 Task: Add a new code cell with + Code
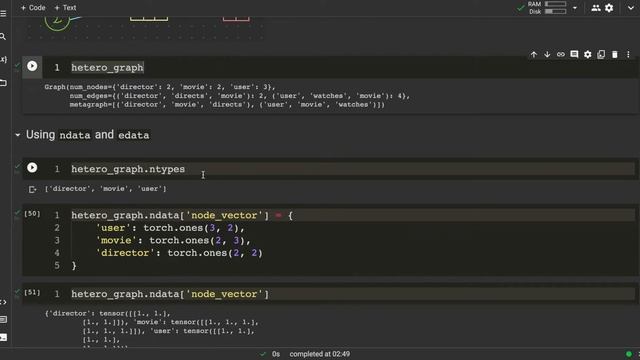coord(33,8)
